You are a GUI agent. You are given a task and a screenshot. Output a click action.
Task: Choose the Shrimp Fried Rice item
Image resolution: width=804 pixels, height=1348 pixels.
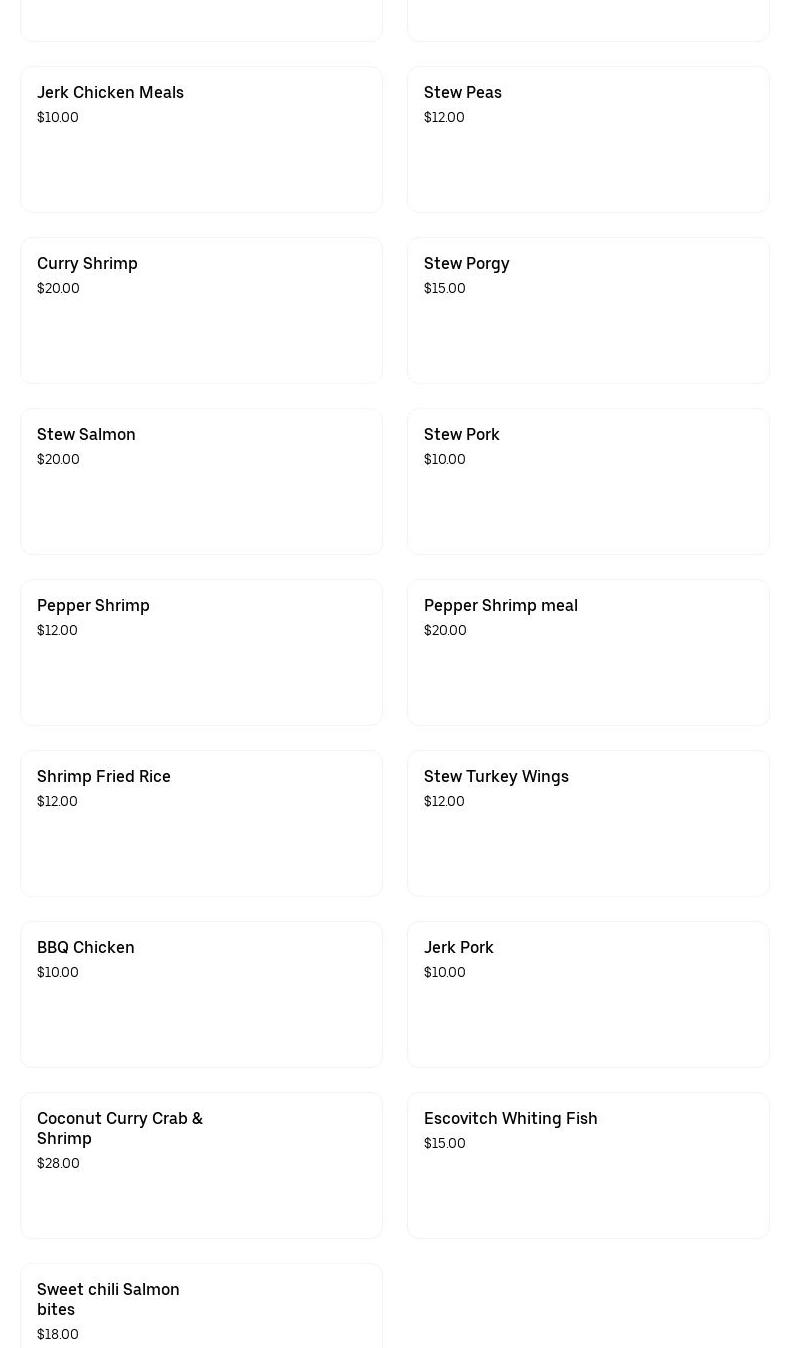tap(201, 824)
